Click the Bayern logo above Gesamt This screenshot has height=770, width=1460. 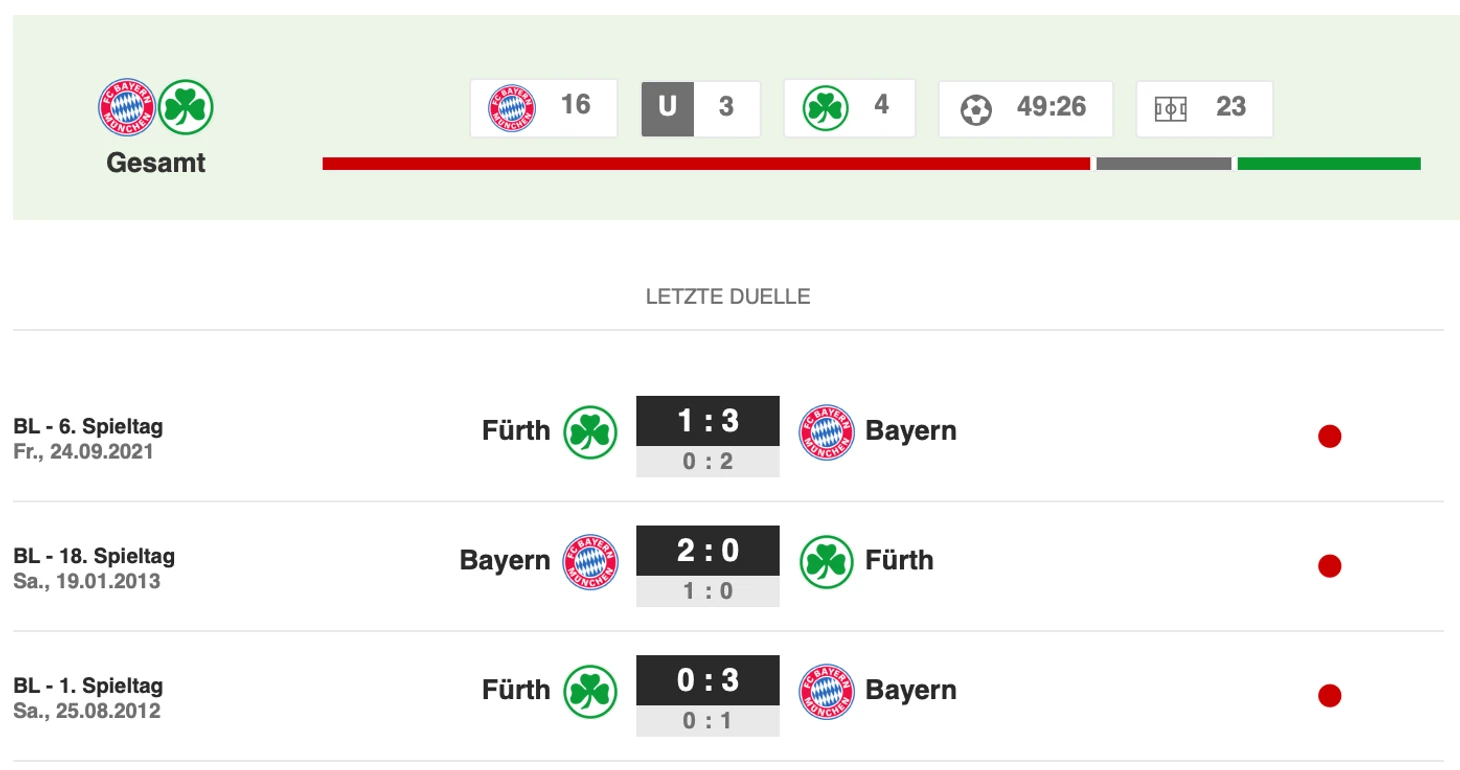point(127,107)
